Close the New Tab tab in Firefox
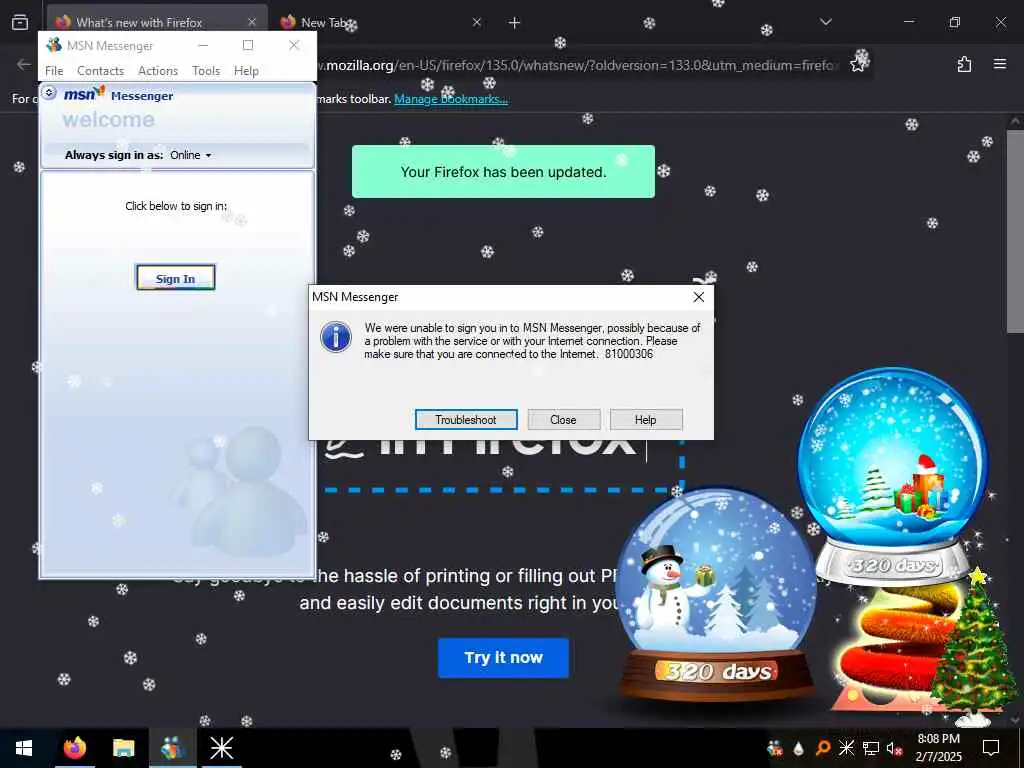The height and width of the screenshot is (768, 1024). (x=477, y=22)
